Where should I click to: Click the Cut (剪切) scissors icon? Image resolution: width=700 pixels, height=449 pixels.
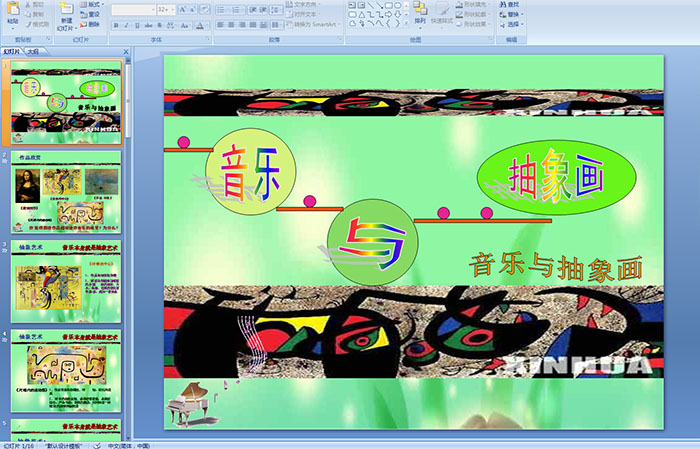point(28,4)
